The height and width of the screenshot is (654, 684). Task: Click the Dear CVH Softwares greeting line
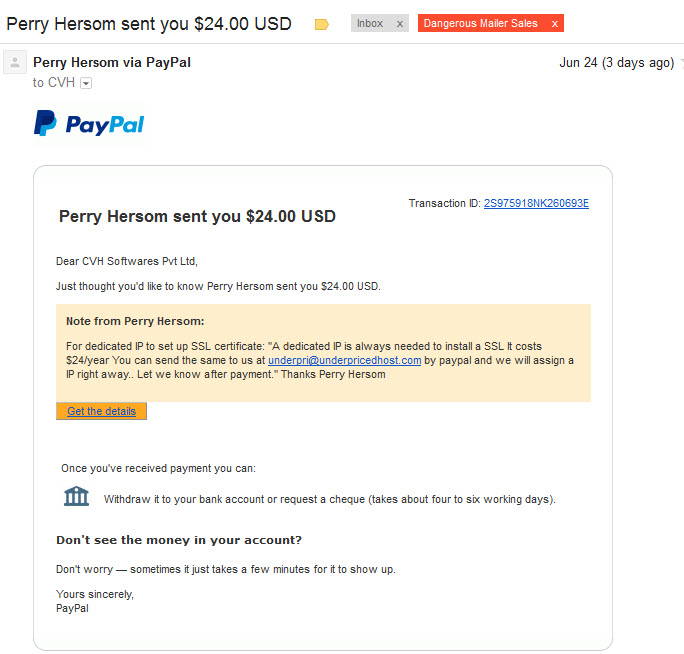(x=127, y=261)
